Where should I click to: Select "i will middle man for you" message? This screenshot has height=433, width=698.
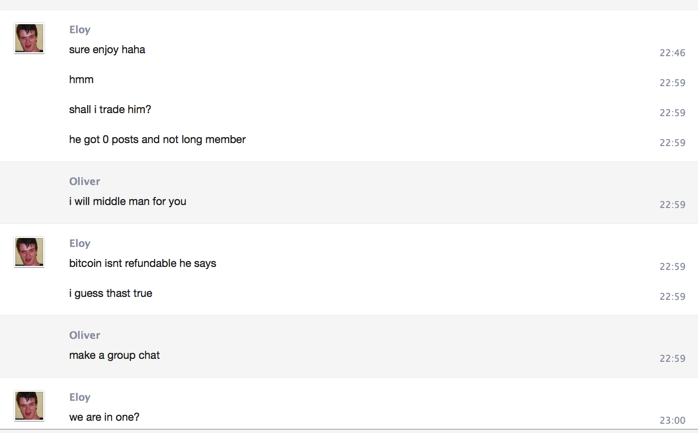pyautogui.click(x=127, y=202)
